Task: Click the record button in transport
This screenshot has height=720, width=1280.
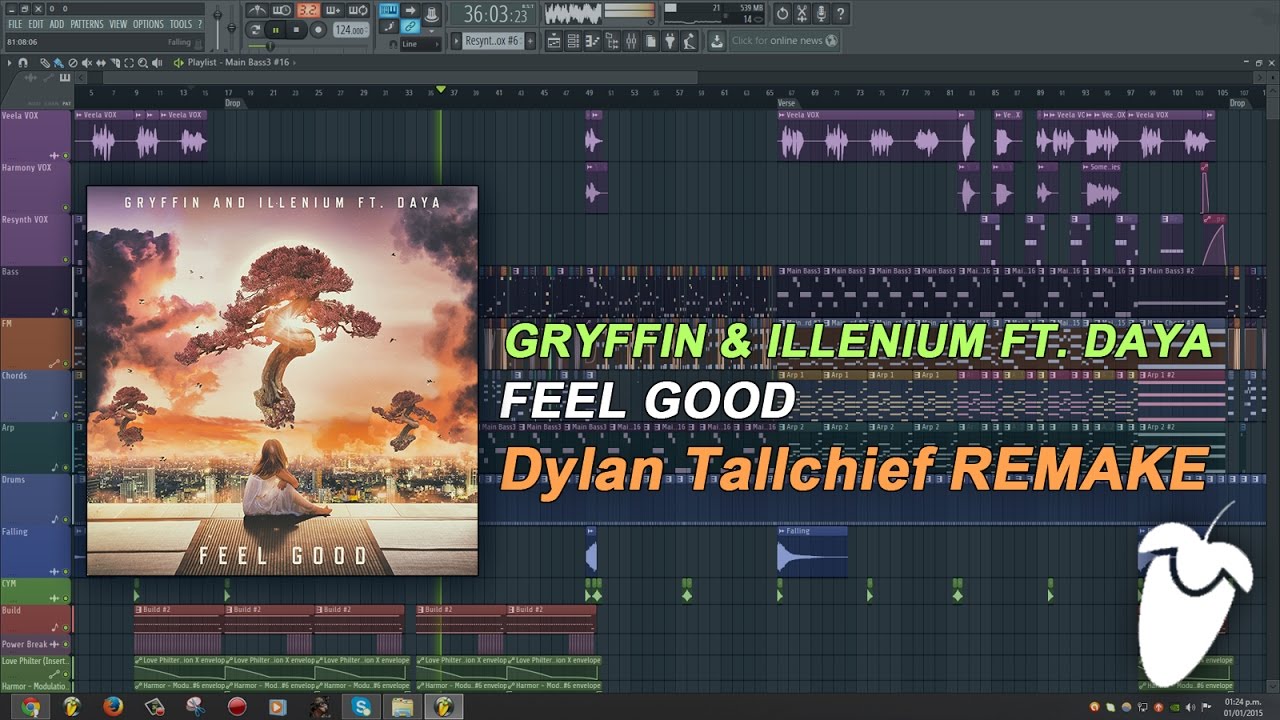Action: [318, 30]
